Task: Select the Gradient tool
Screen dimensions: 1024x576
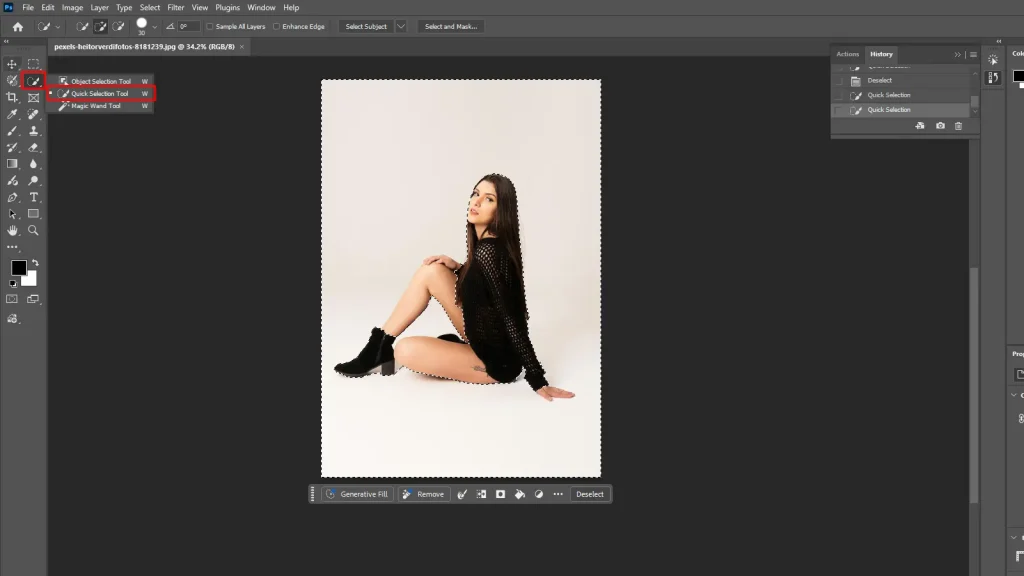Action: [x=12, y=164]
